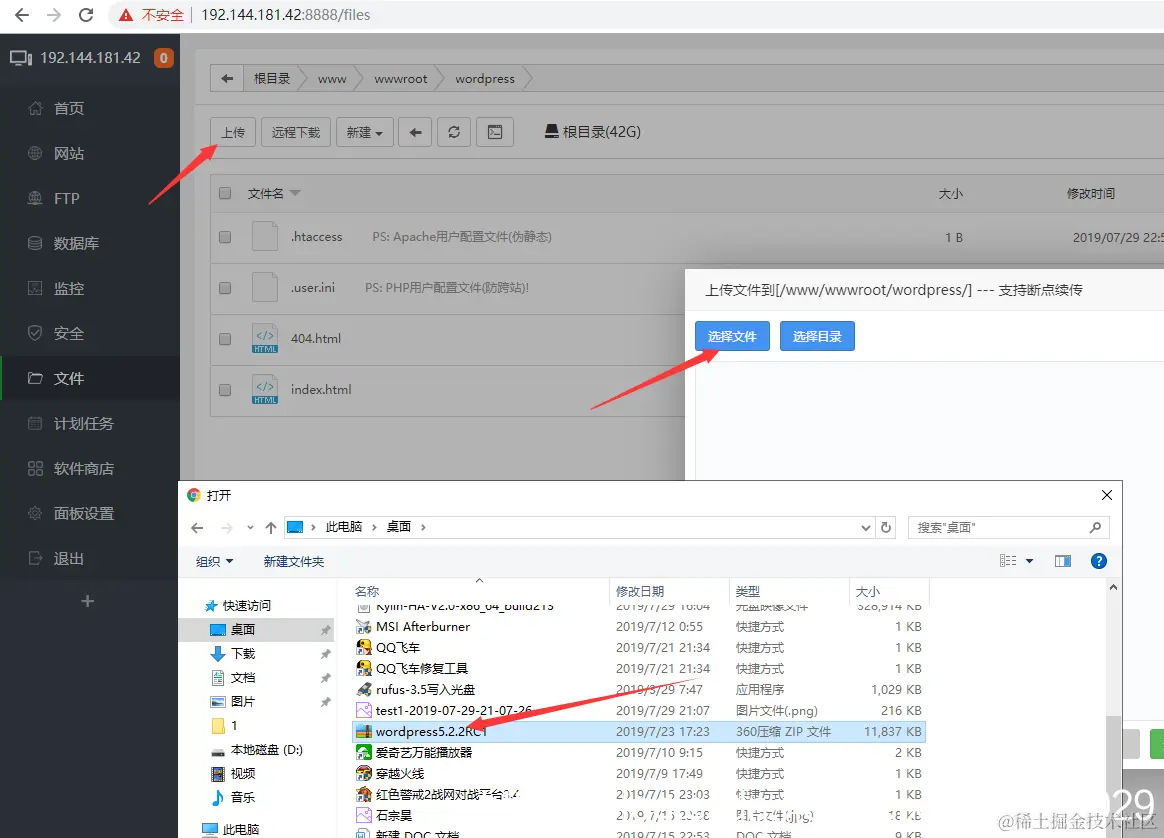The width and height of the screenshot is (1164, 838).
Task: Click the breadcrumb back arrow button
Action: 227,79
